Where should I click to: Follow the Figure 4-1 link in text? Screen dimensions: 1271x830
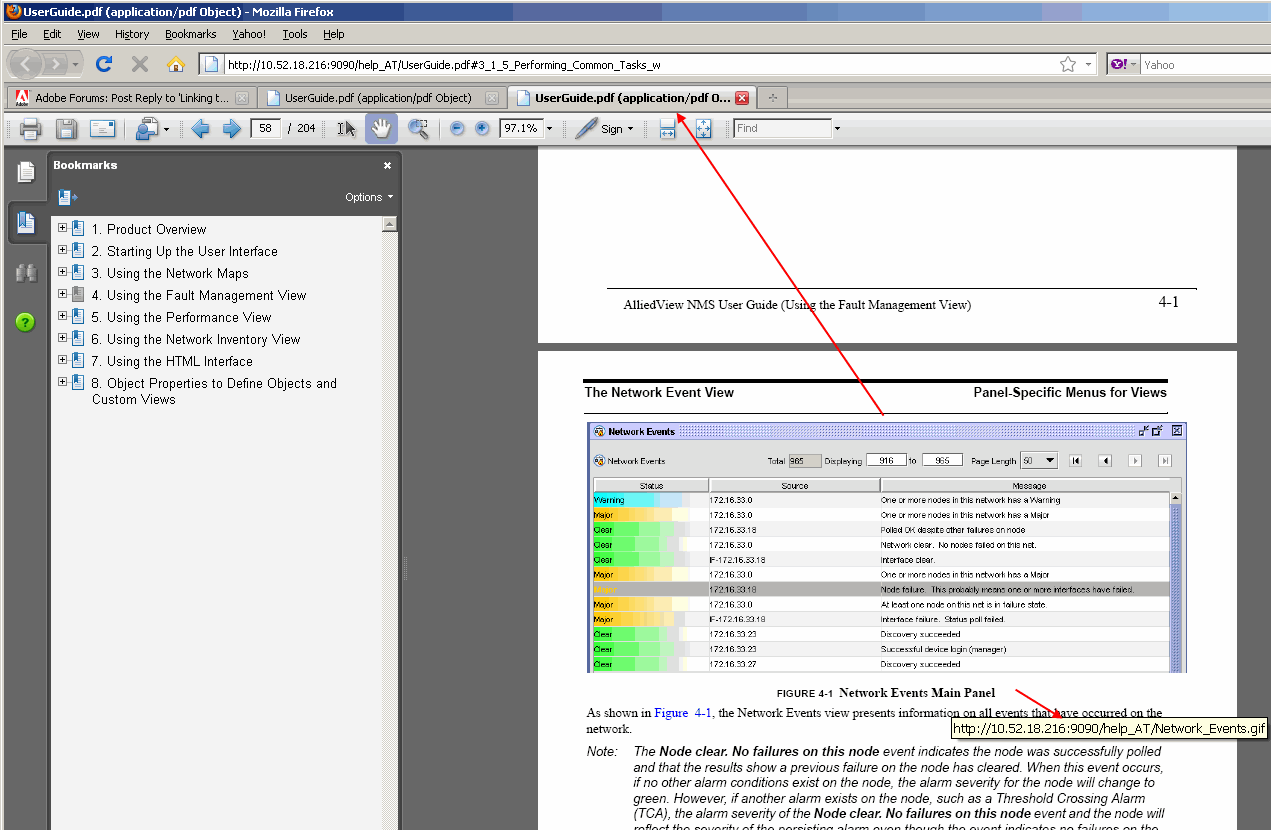683,713
